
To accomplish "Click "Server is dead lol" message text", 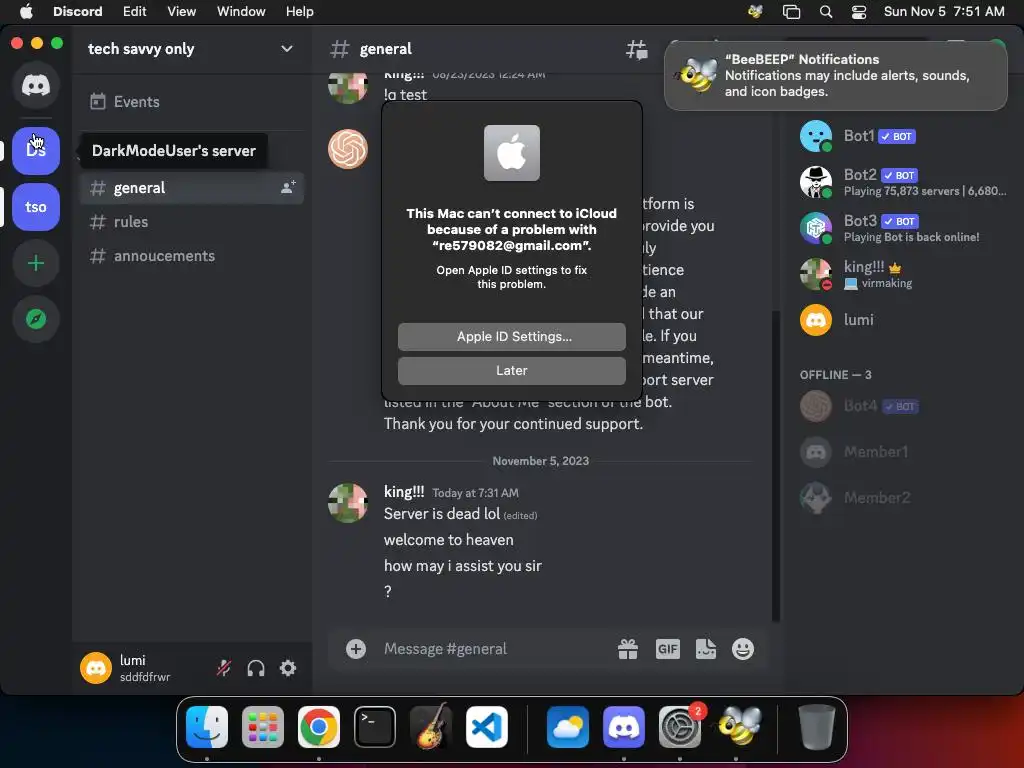I will (x=442, y=514).
